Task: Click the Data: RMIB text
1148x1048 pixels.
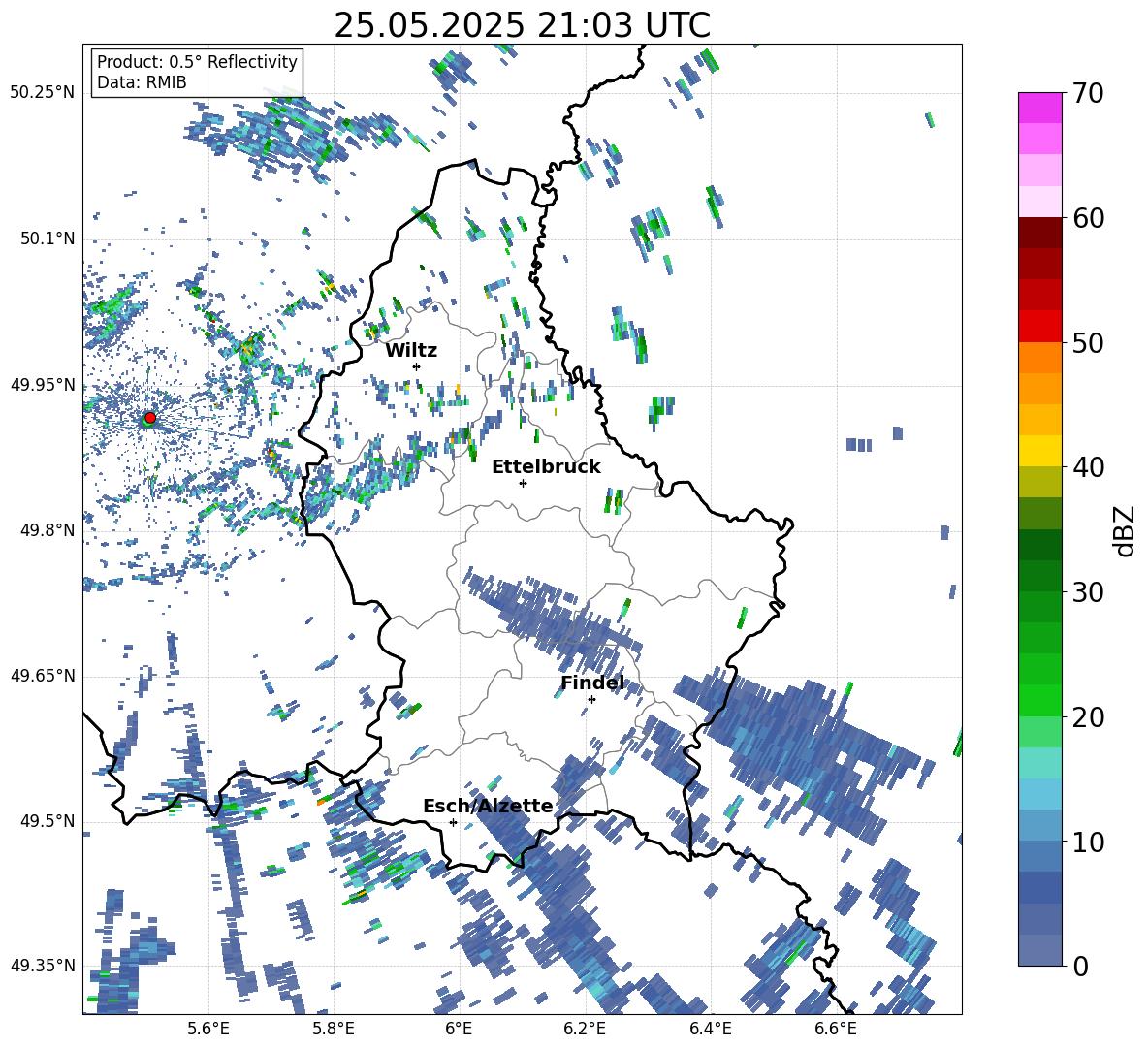Action: point(142,82)
